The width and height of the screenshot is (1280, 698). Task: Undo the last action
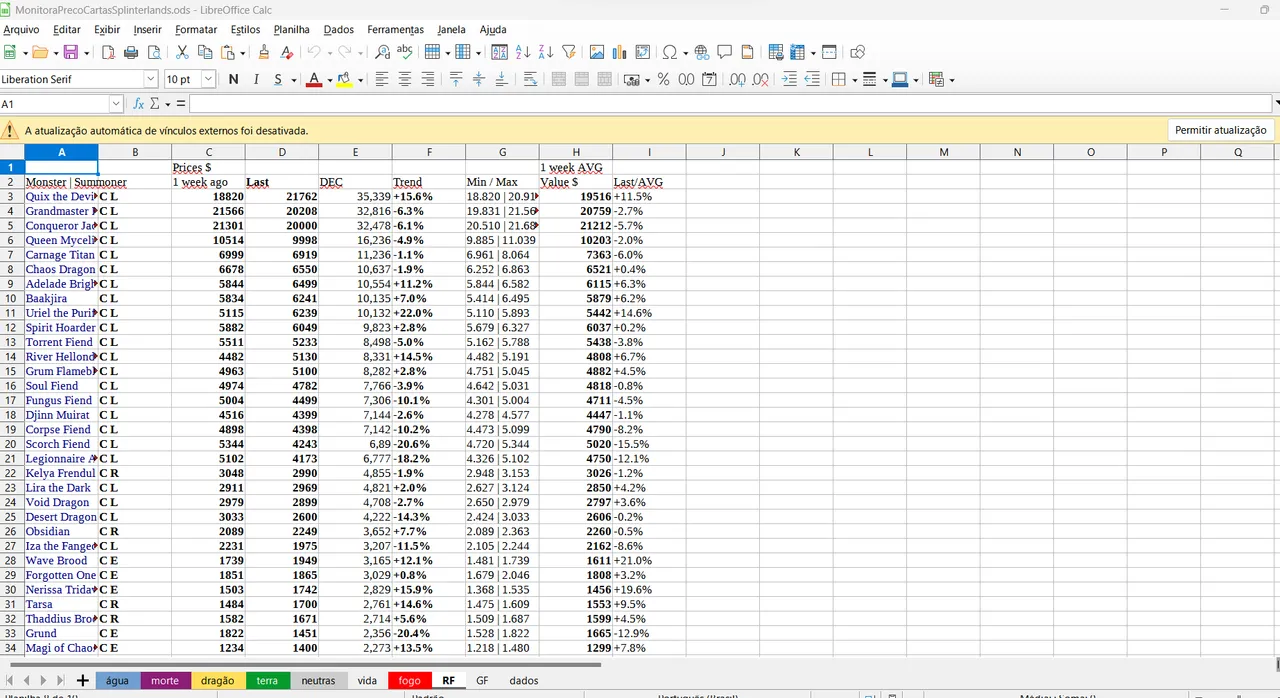[314, 52]
